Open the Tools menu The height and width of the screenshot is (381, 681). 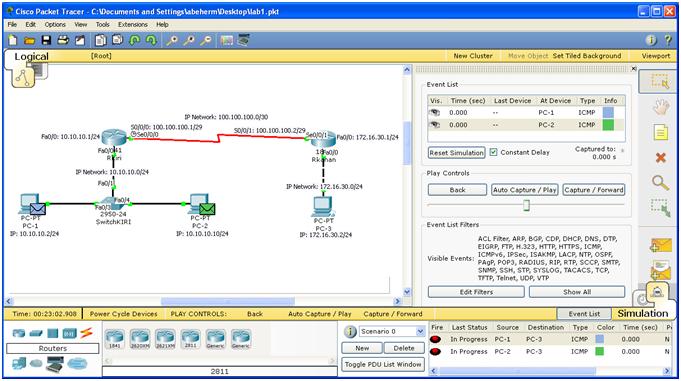point(102,25)
